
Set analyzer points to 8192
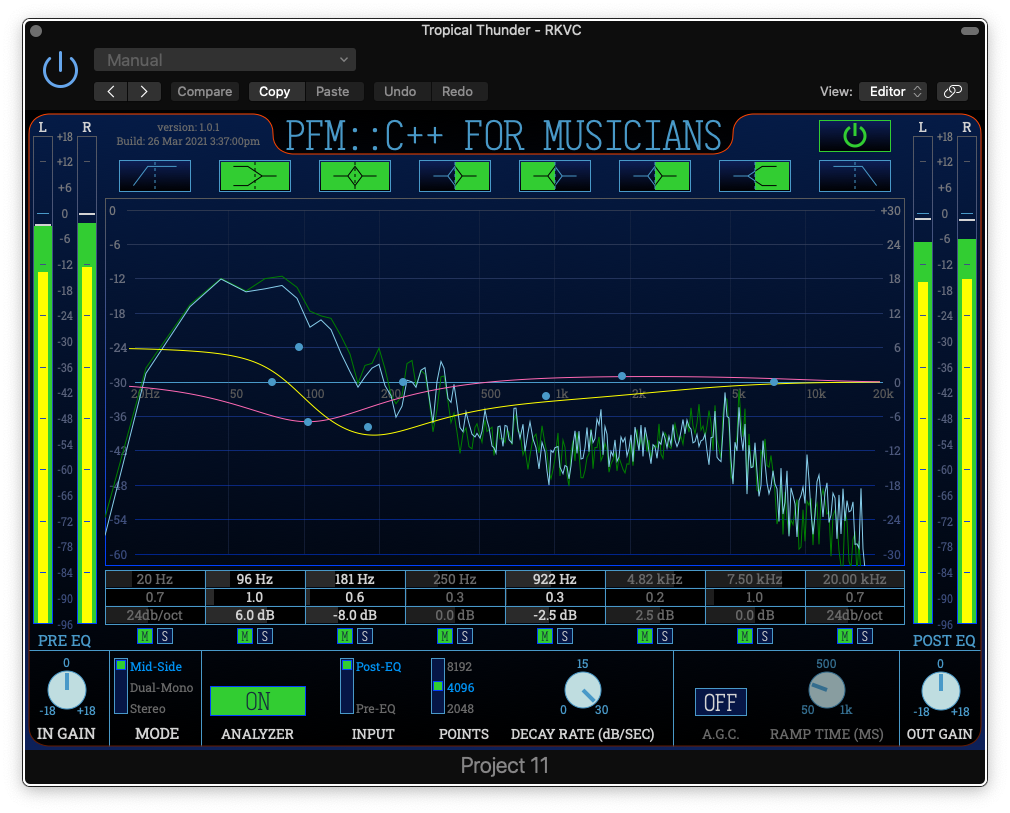pyautogui.click(x=459, y=667)
